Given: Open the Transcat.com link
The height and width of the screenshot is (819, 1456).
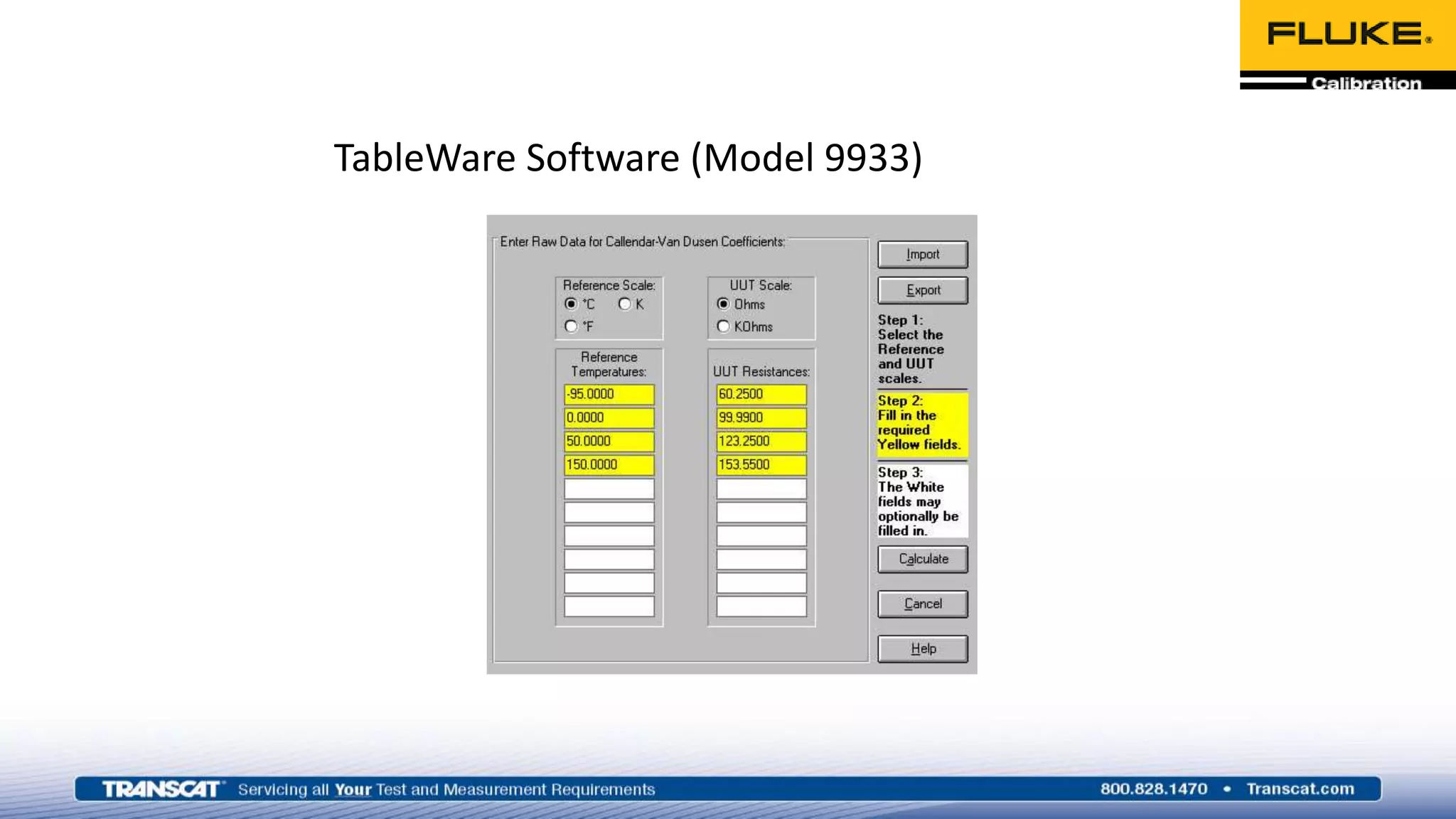Looking at the screenshot, I should 1300,789.
